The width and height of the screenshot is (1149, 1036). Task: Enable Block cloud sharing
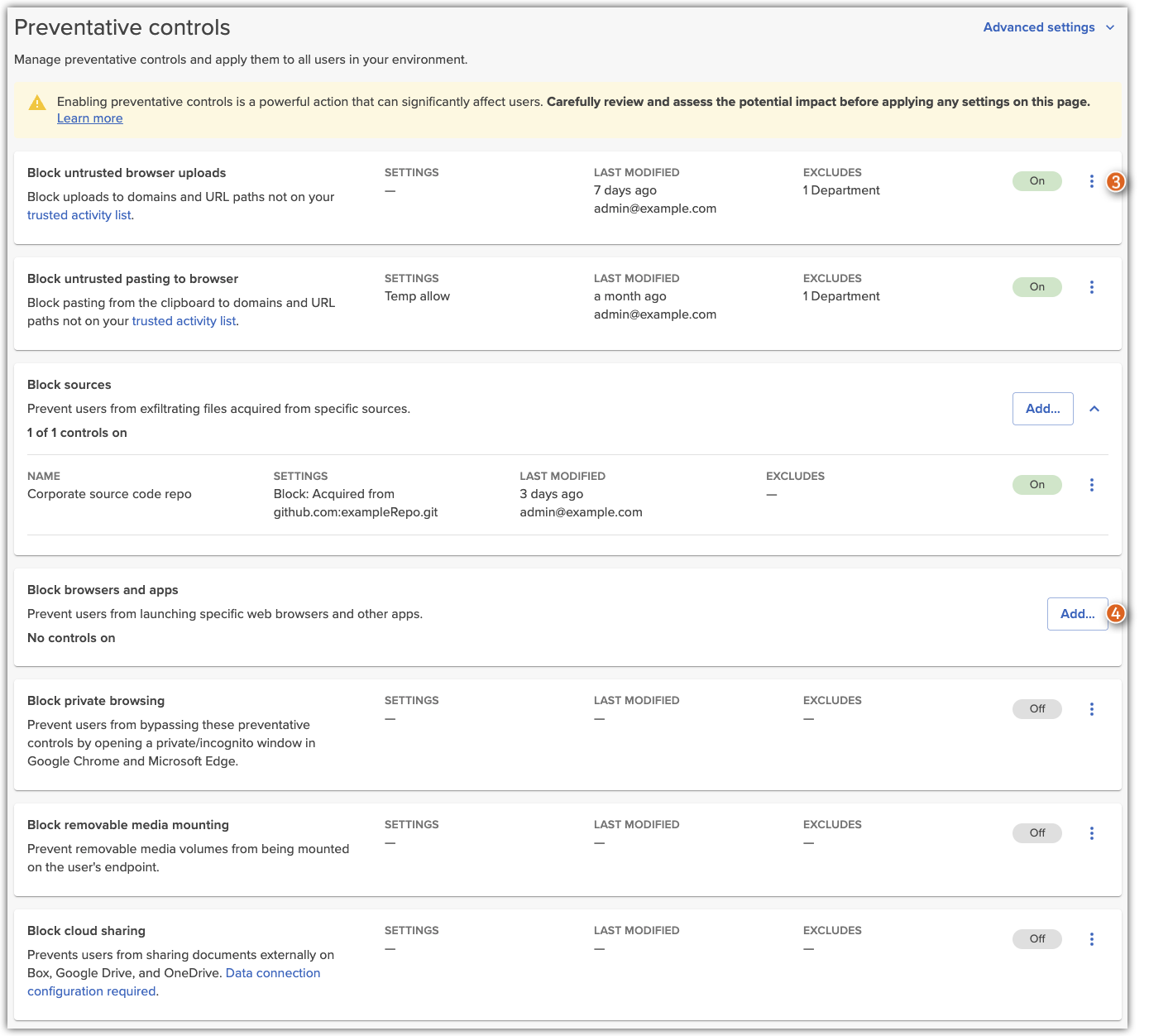[1036, 939]
